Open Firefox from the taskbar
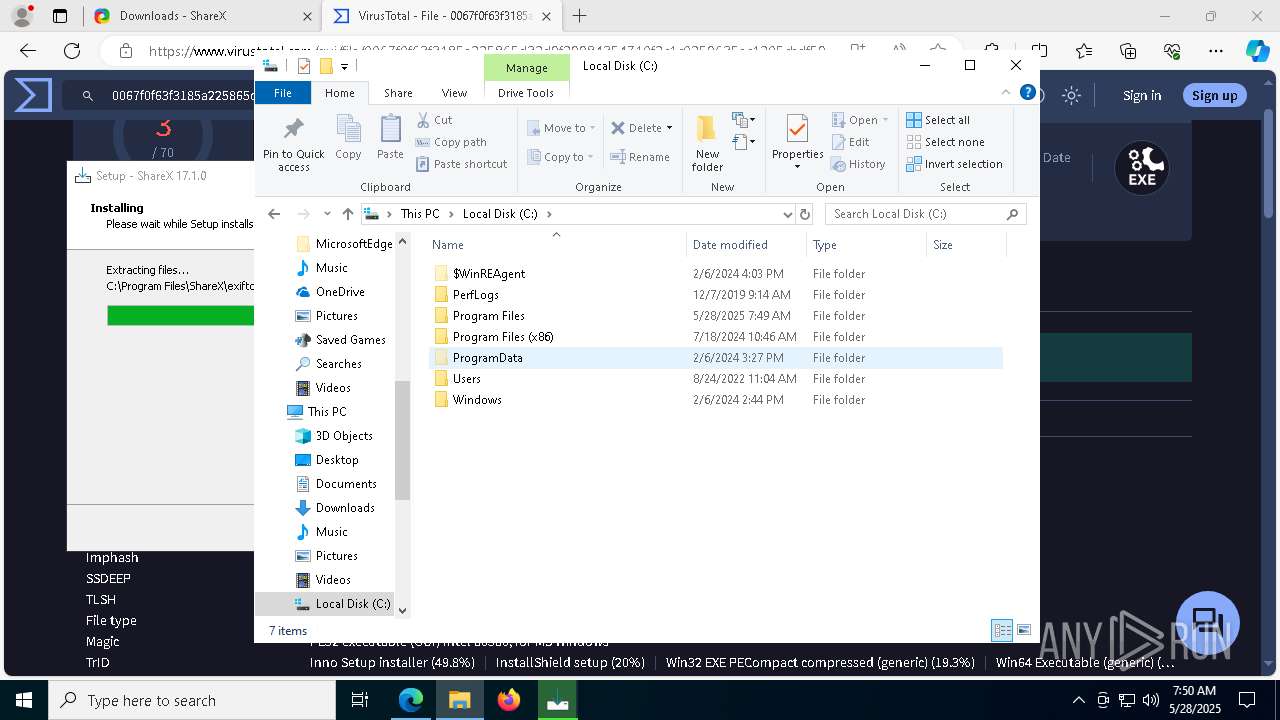1280x720 pixels. tap(509, 700)
